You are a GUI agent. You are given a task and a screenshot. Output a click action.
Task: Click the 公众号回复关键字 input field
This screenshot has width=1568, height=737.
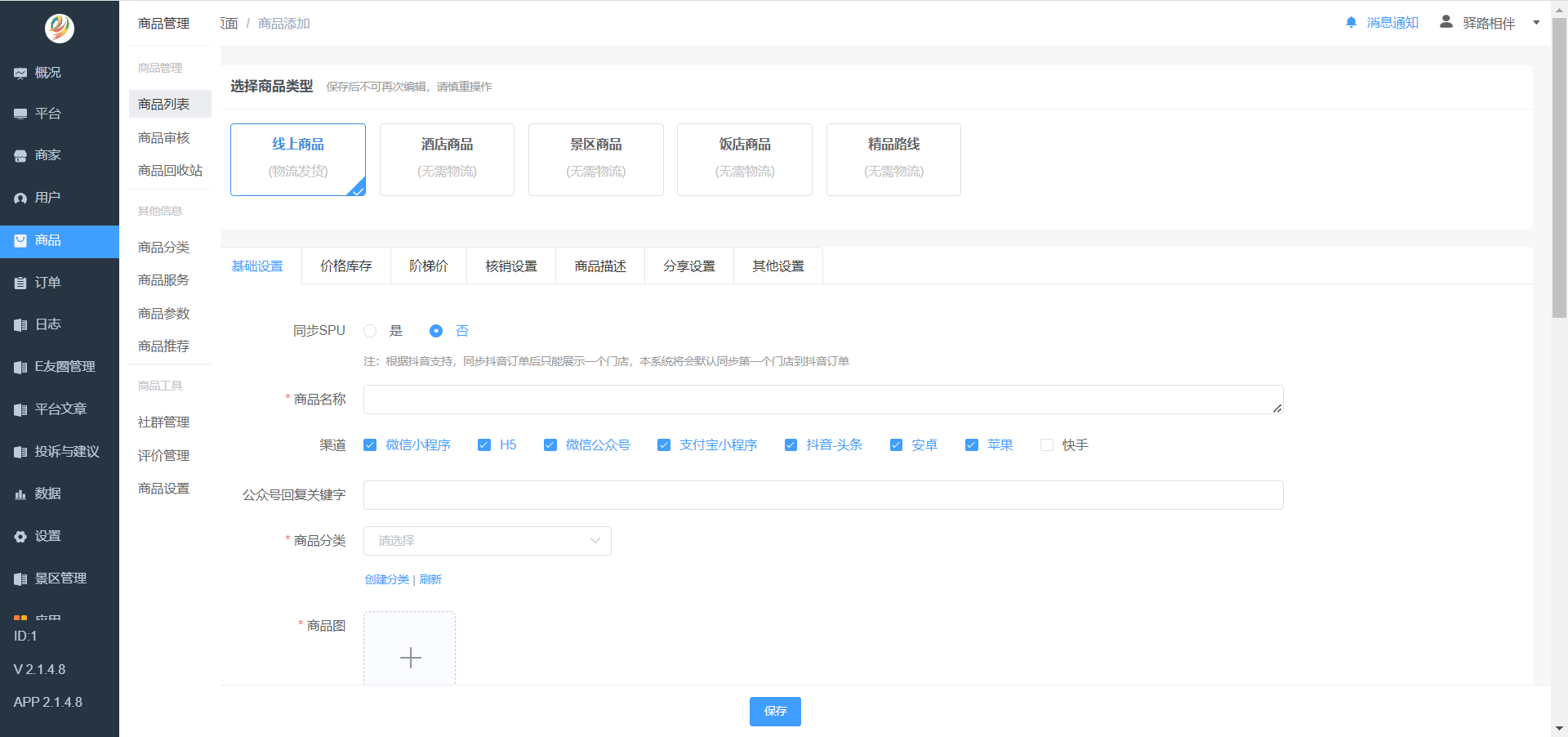pyautogui.click(x=823, y=495)
